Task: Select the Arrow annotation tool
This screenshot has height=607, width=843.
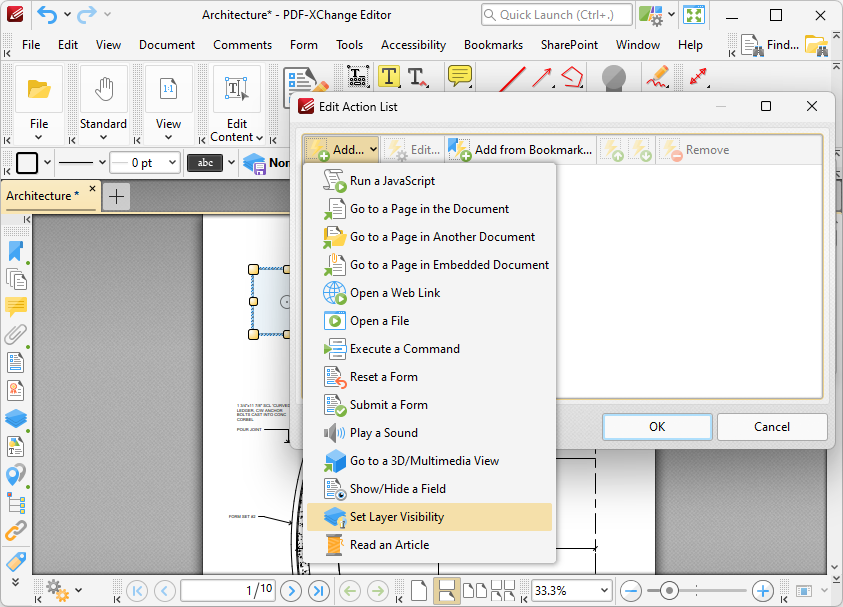Action: point(540,76)
